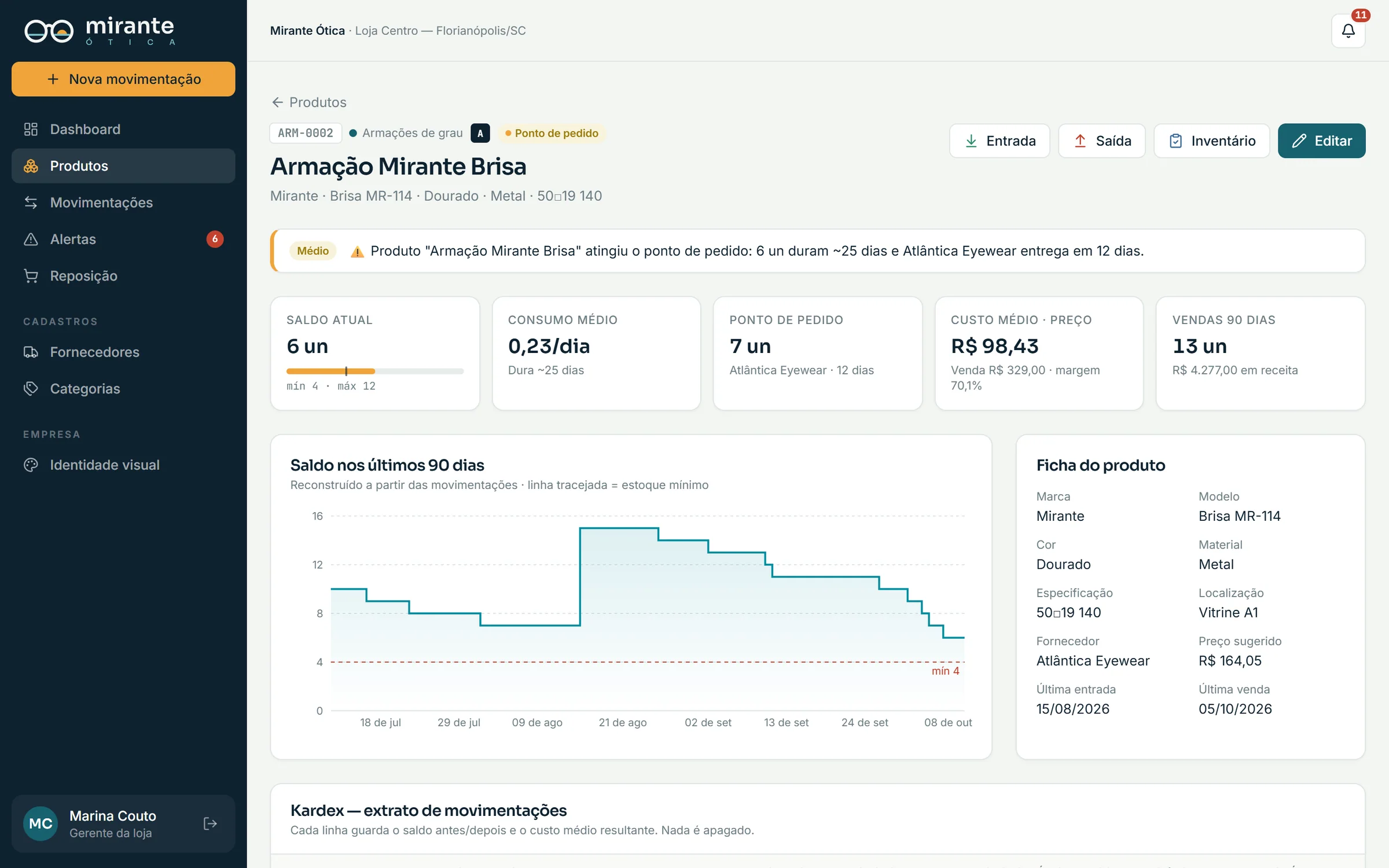Click the Movimentações arrows icon
The image size is (1389, 868).
(x=31, y=203)
